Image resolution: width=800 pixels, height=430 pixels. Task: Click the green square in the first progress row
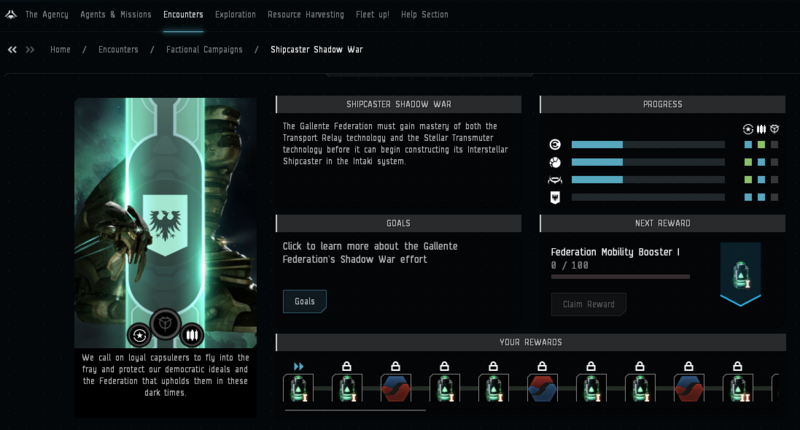(761, 145)
